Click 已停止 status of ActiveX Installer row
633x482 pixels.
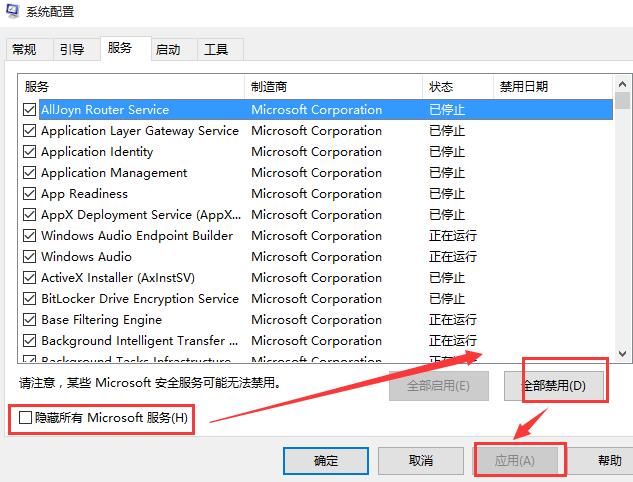(447, 277)
